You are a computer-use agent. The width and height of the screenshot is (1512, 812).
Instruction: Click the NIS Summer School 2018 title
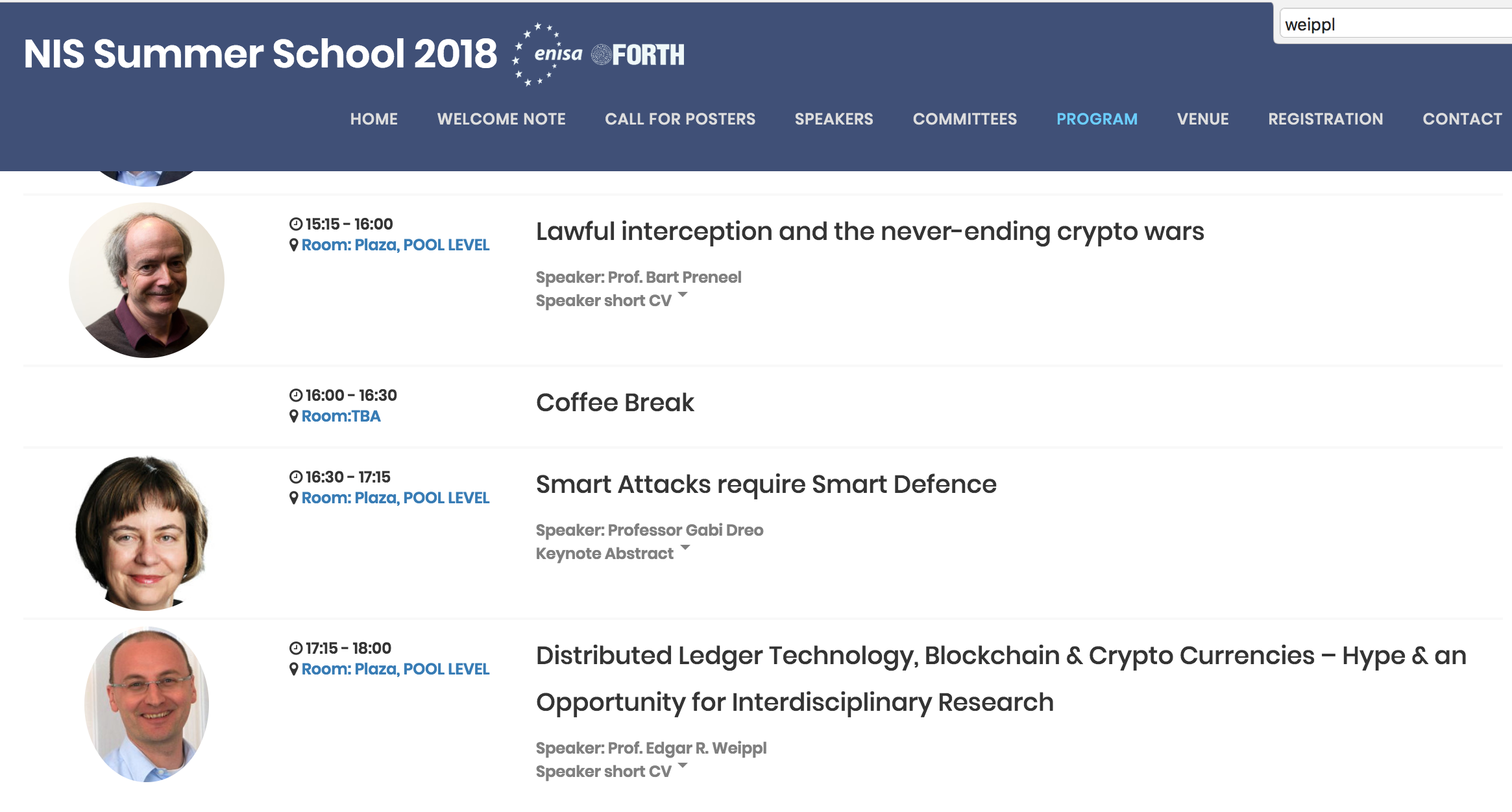(260, 54)
